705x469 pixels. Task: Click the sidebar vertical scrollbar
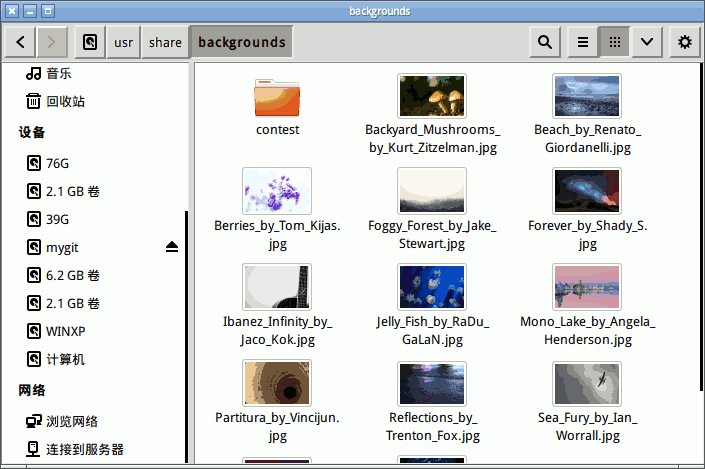(186, 336)
